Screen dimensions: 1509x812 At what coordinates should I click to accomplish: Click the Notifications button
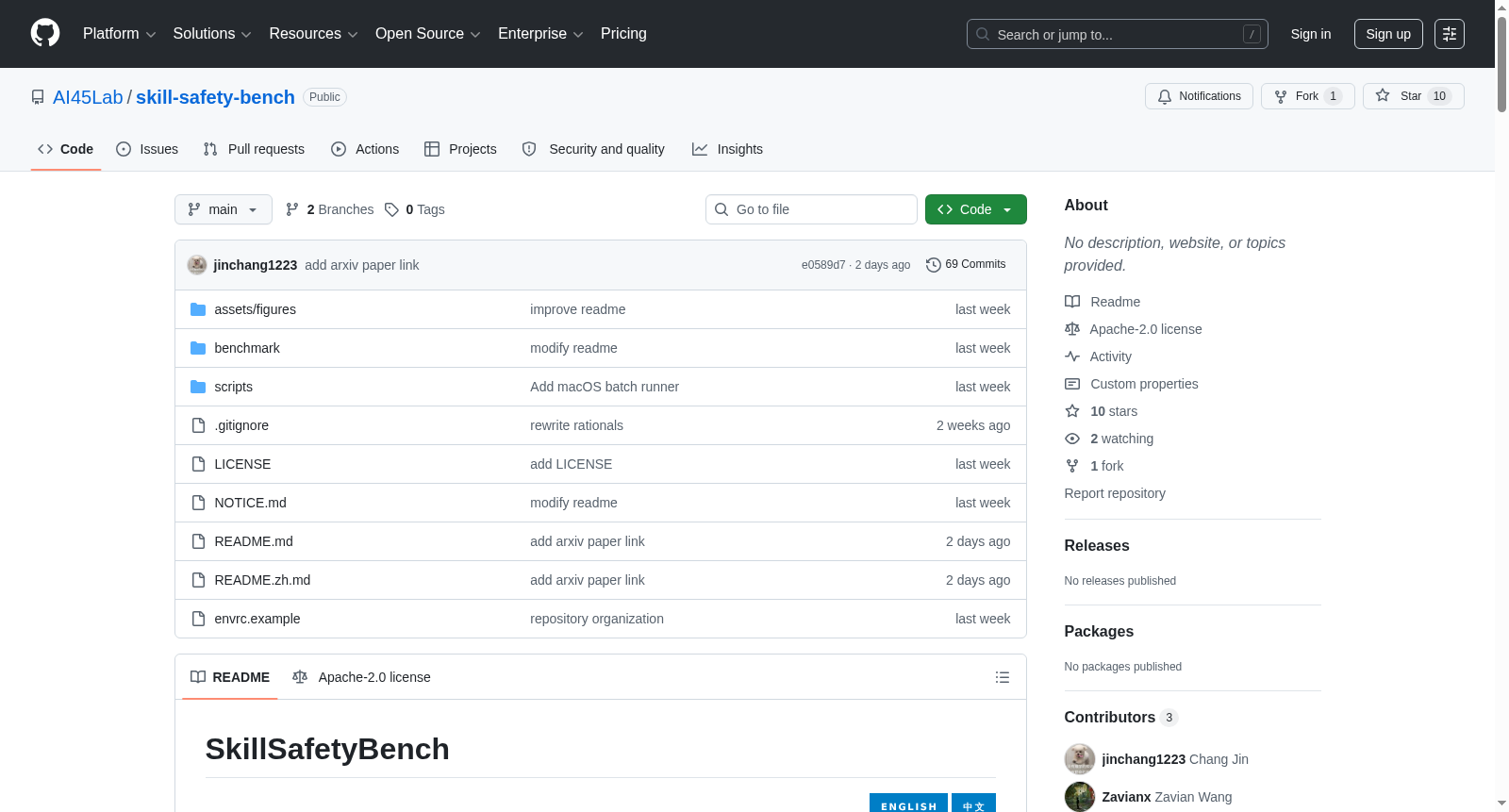pyautogui.click(x=1199, y=96)
